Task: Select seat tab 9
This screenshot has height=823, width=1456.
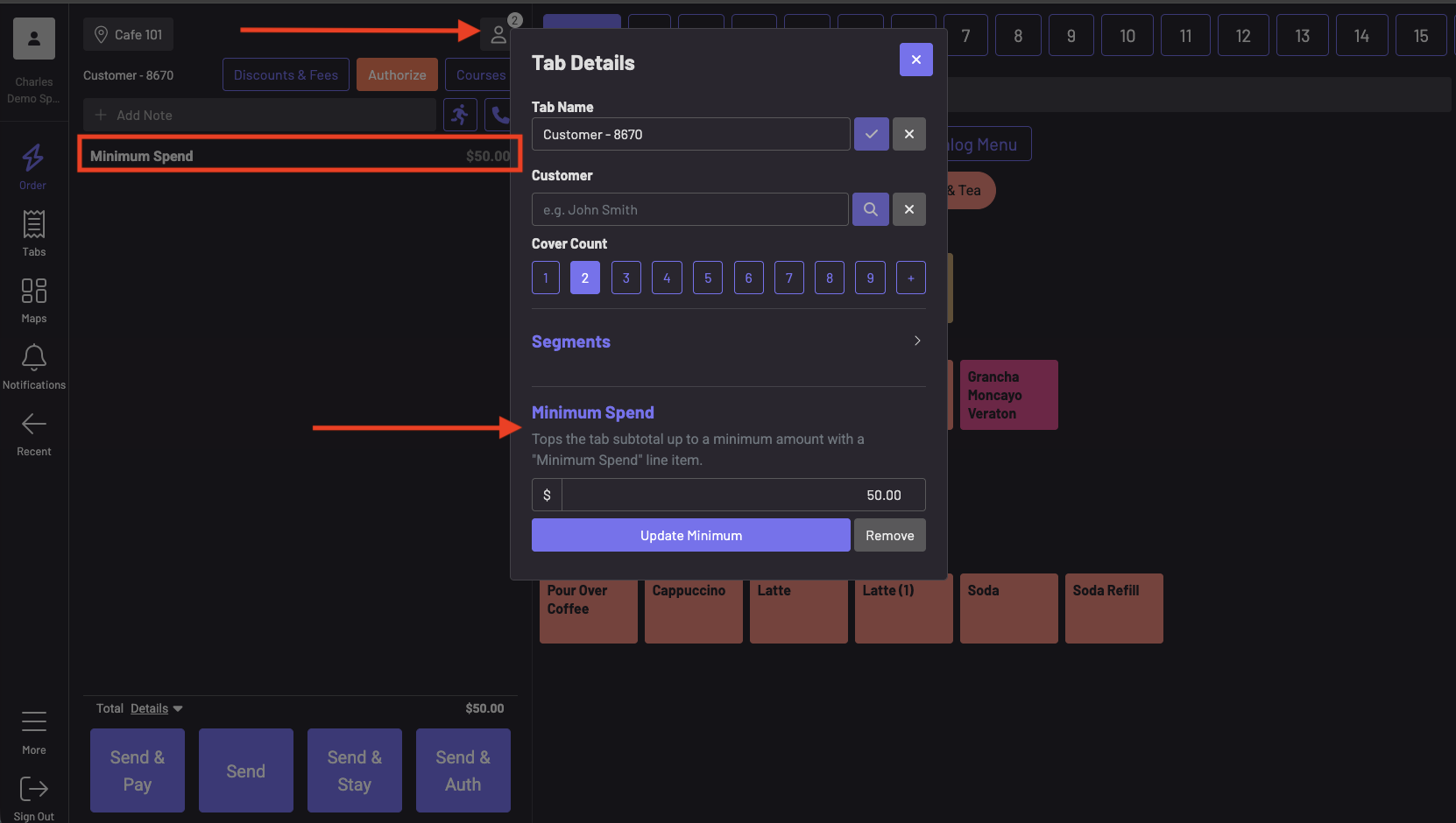Action: (x=1071, y=35)
